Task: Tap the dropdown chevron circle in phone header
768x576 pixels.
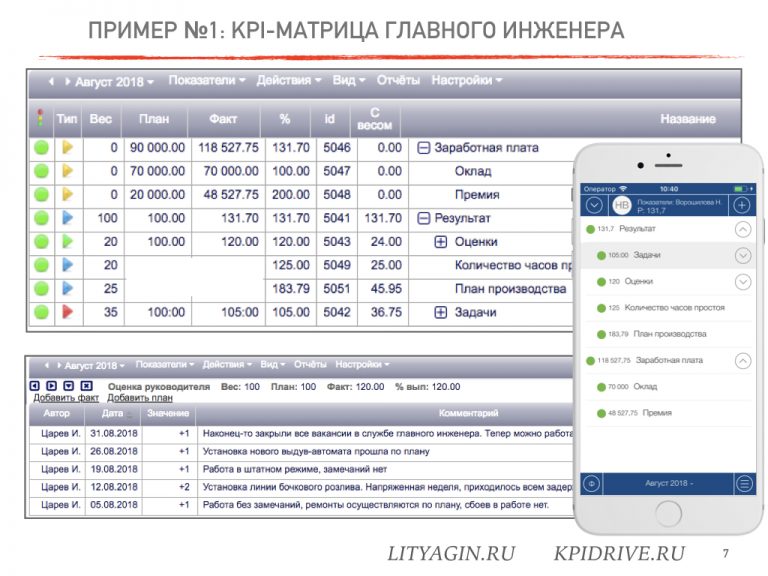Action: click(594, 205)
